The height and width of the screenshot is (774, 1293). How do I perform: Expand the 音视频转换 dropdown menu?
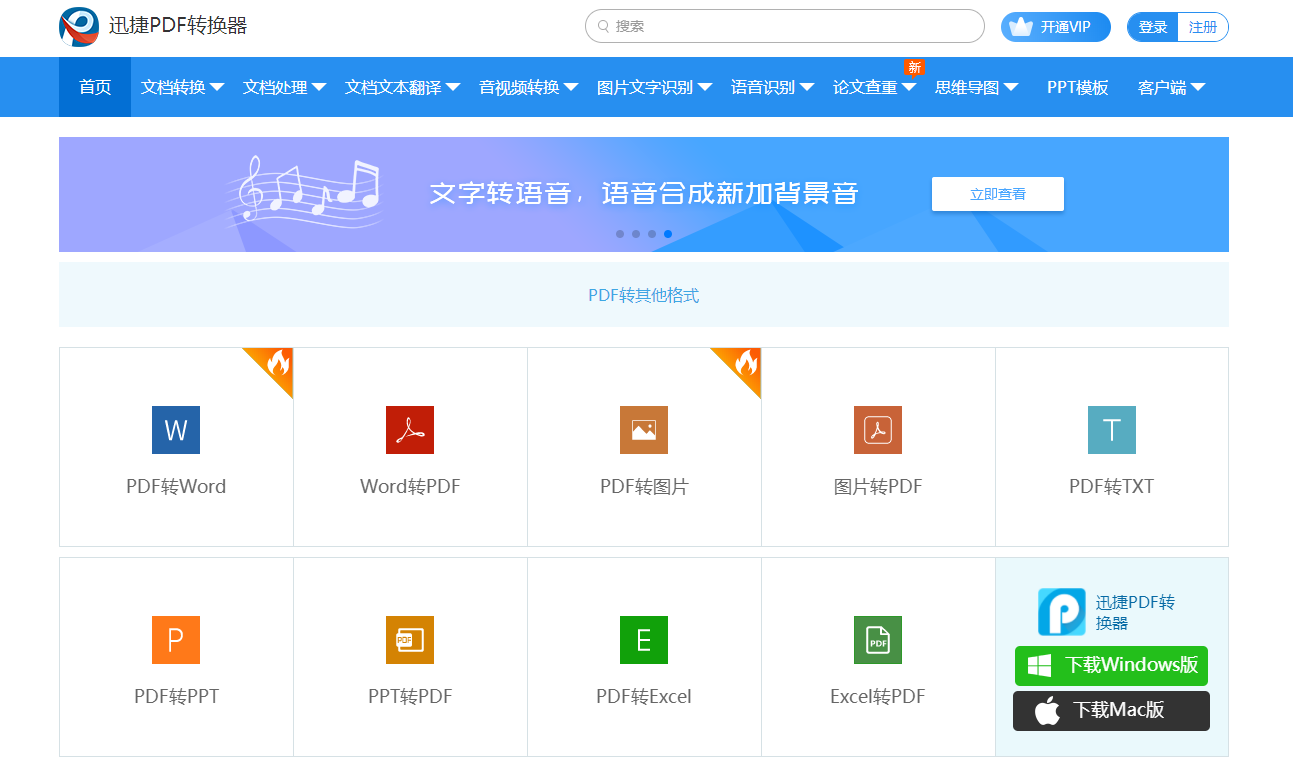[528, 87]
